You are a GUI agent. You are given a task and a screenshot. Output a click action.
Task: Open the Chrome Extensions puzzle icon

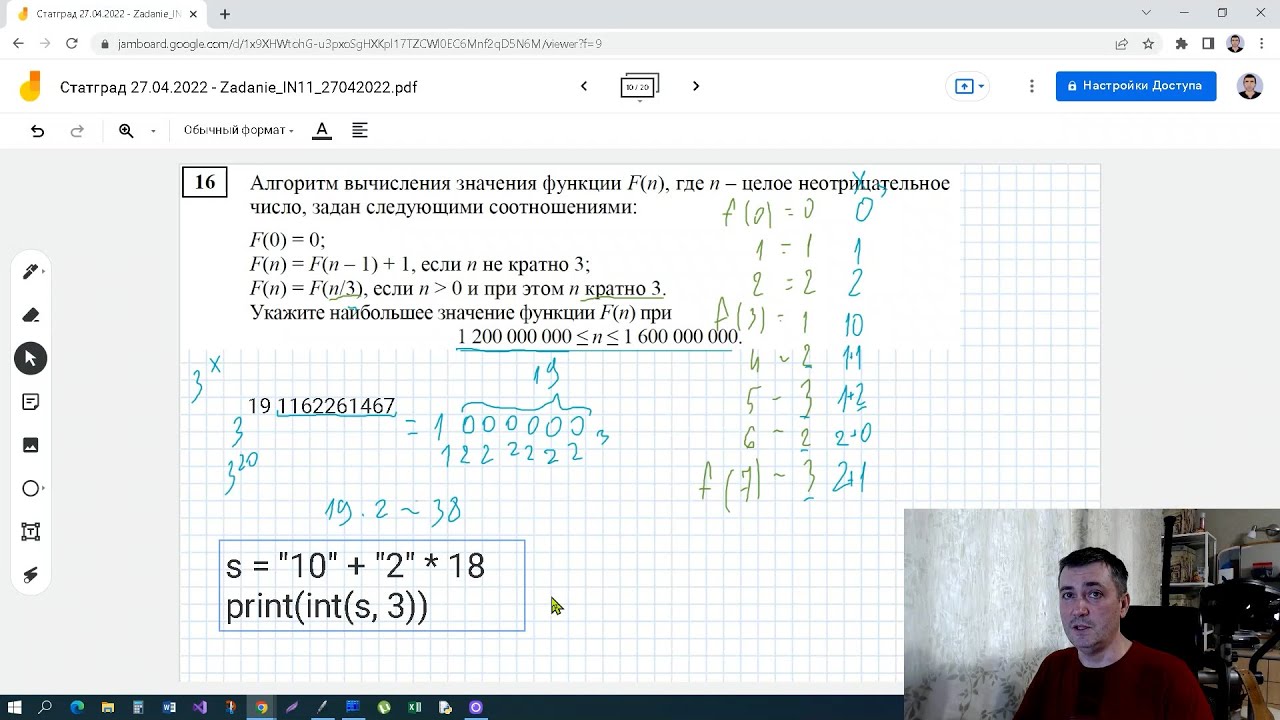pyautogui.click(x=1181, y=44)
